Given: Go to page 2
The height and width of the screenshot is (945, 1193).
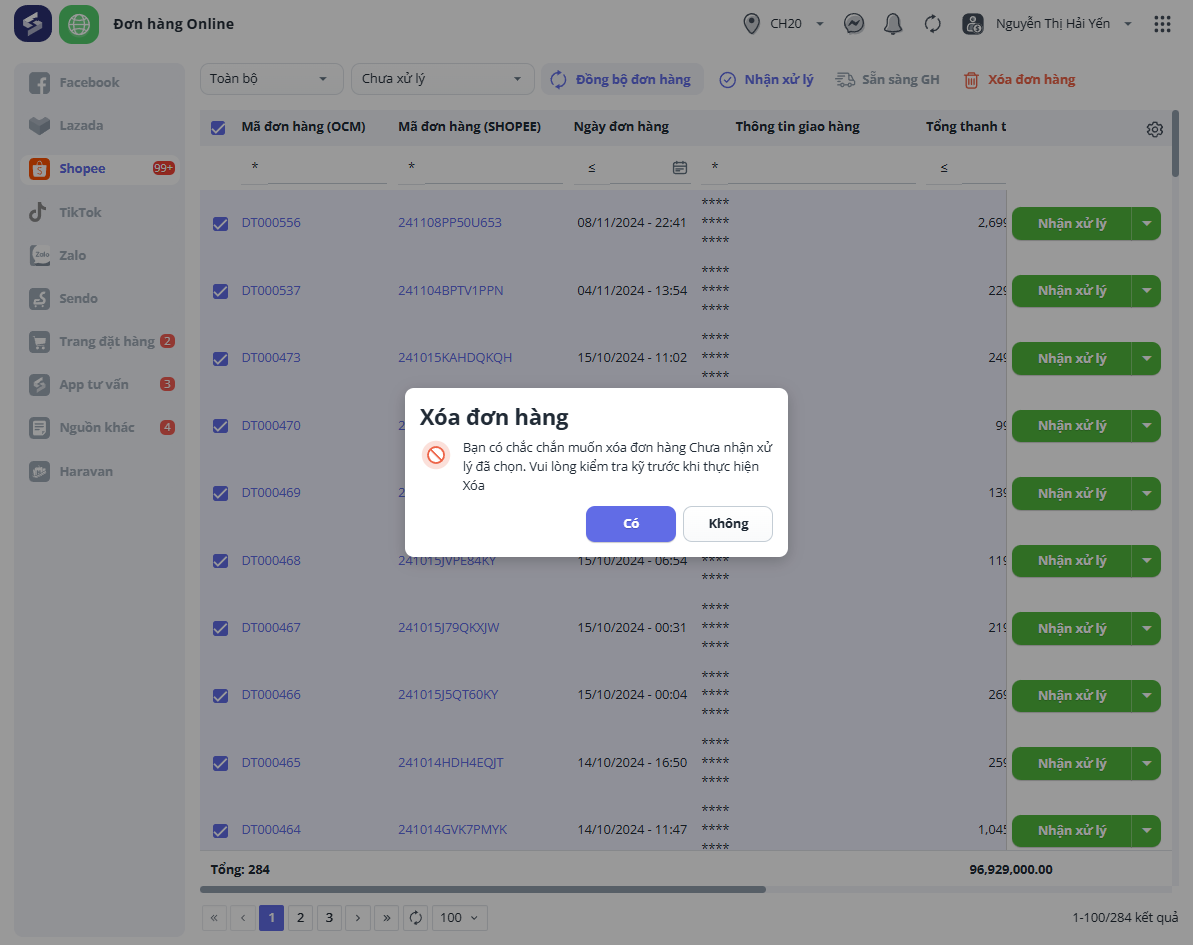Looking at the screenshot, I should [301, 918].
